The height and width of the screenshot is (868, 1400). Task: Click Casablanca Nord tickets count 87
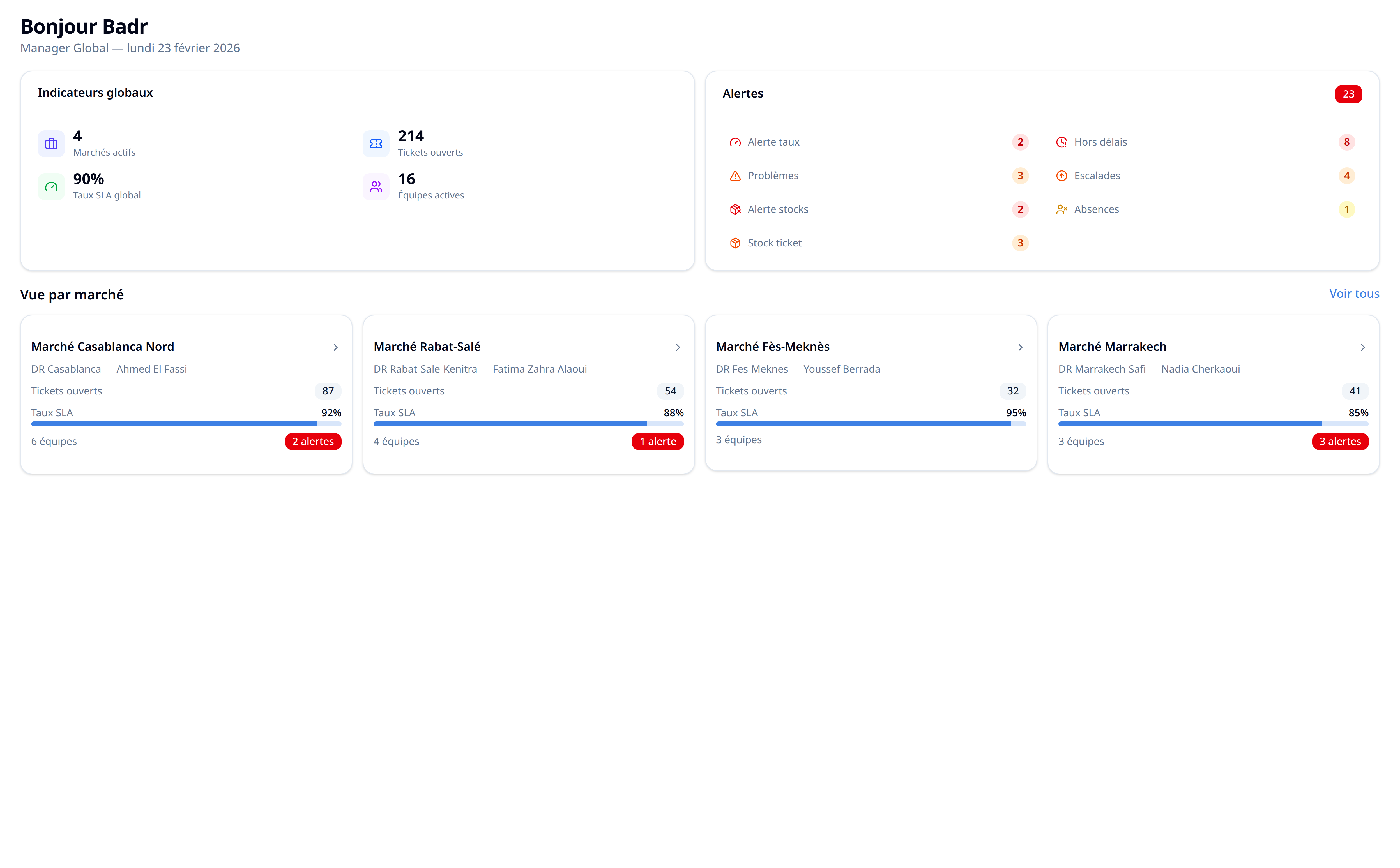click(x=328, y=391)
